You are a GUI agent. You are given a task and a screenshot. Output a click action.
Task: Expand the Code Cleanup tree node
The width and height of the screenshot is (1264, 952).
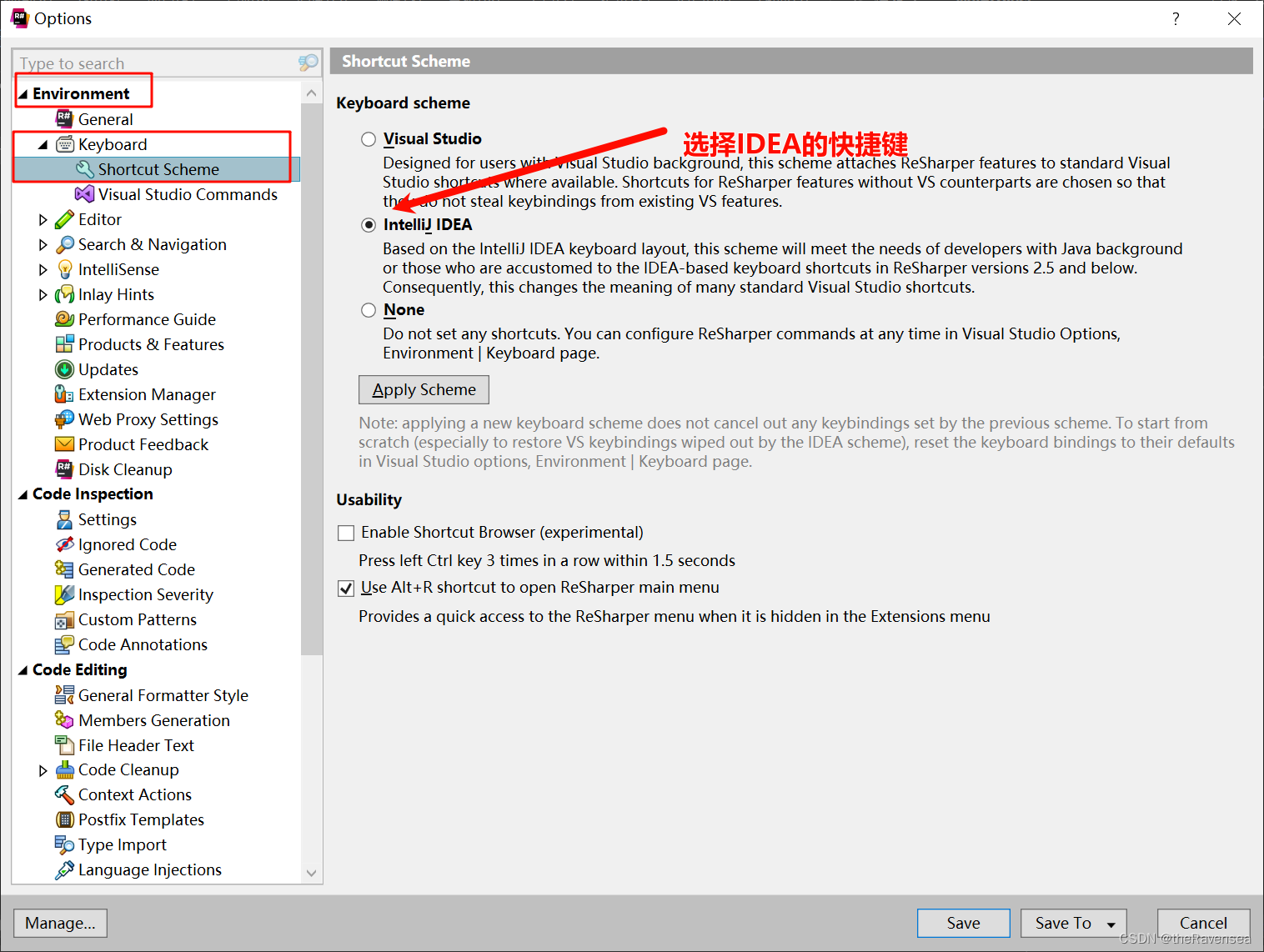(43, 770)
